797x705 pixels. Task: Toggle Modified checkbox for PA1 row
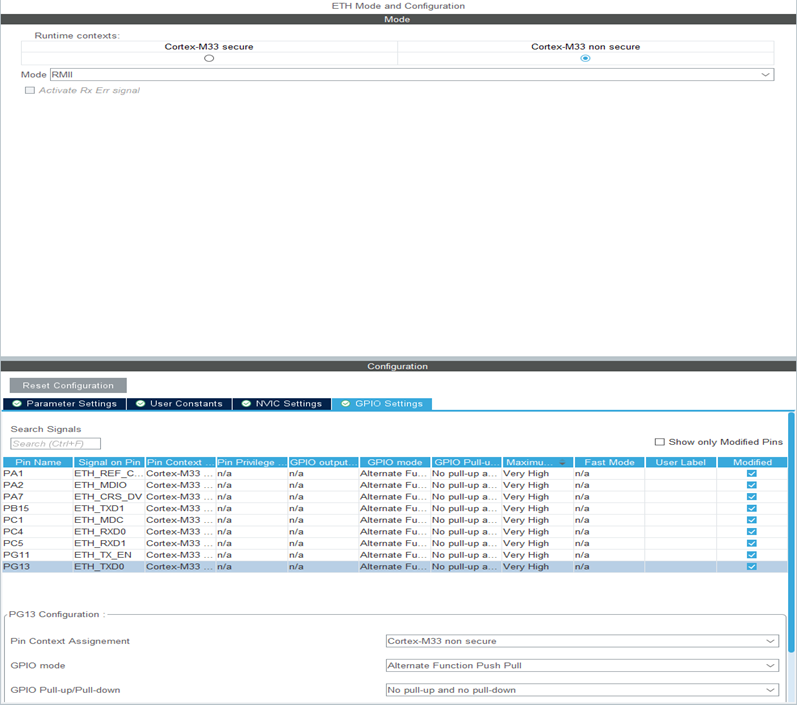[x=752, y=474]
